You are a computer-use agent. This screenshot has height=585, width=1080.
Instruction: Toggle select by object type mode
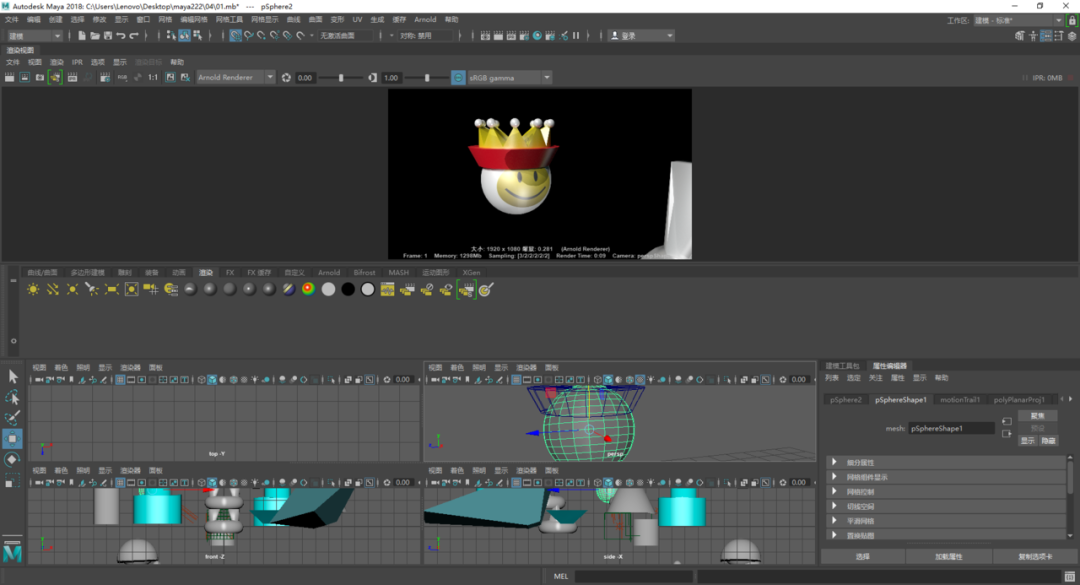(x=185, y=35)
